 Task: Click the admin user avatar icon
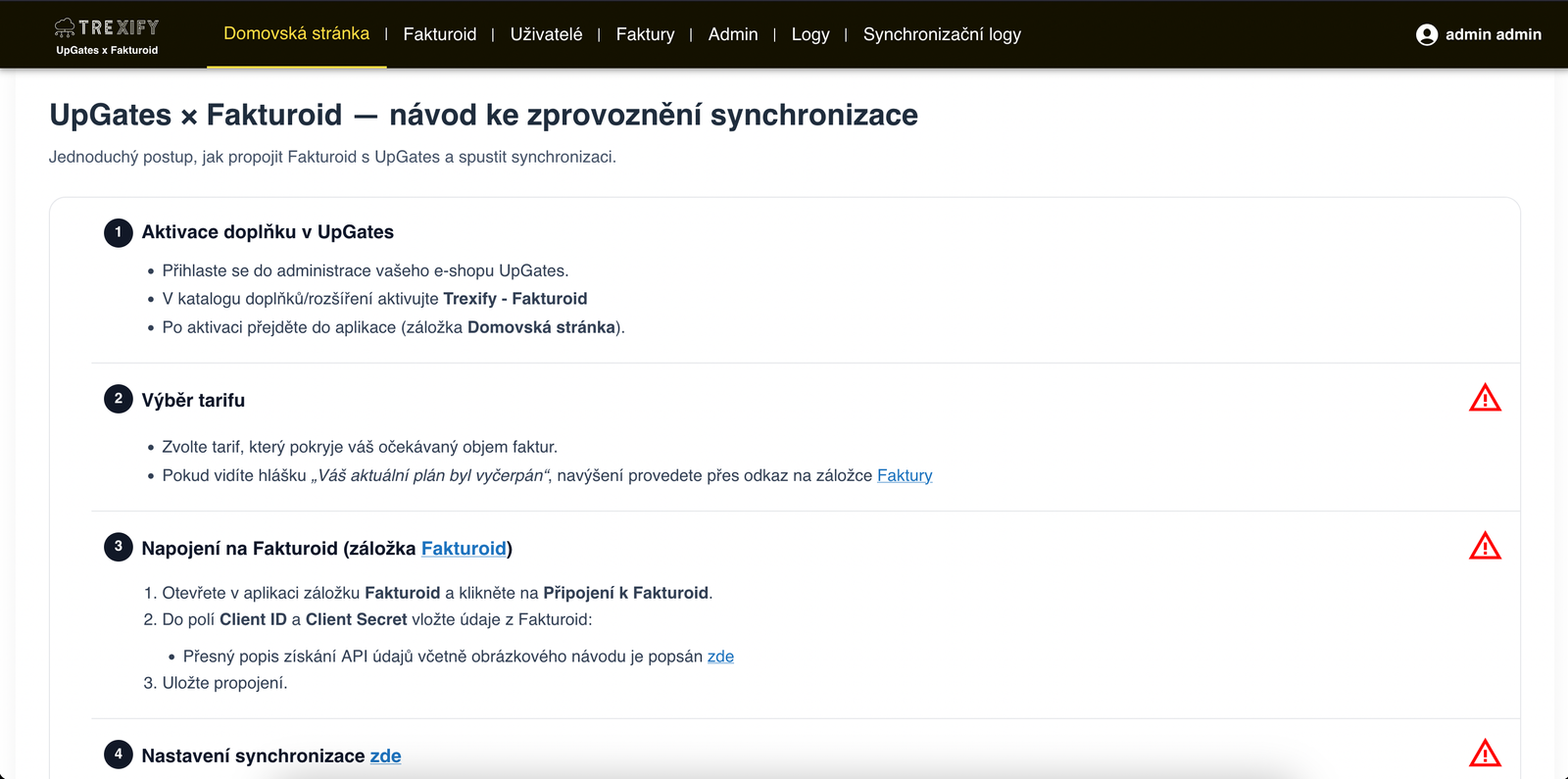[1426, 35]
